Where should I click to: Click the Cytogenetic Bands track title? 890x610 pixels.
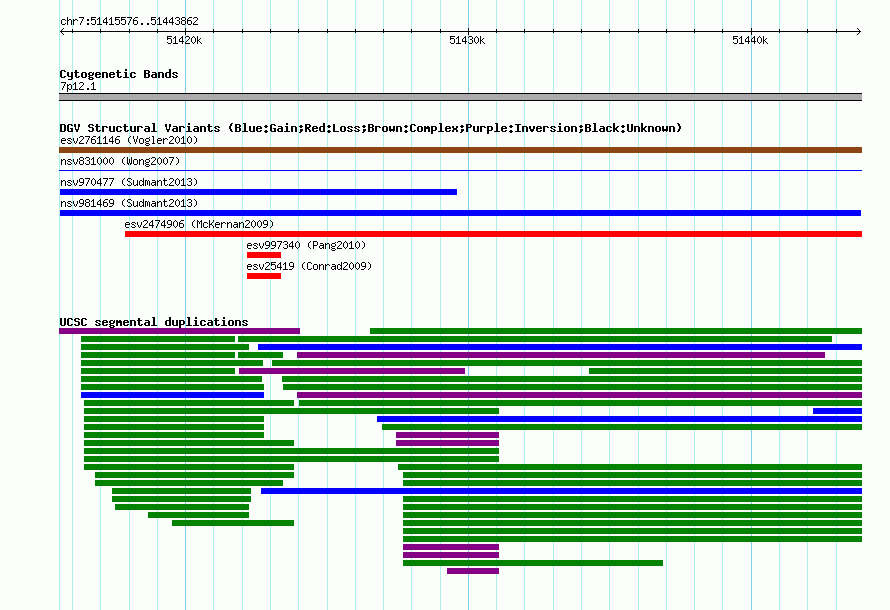pyautogui.click(x=119, y=74)
